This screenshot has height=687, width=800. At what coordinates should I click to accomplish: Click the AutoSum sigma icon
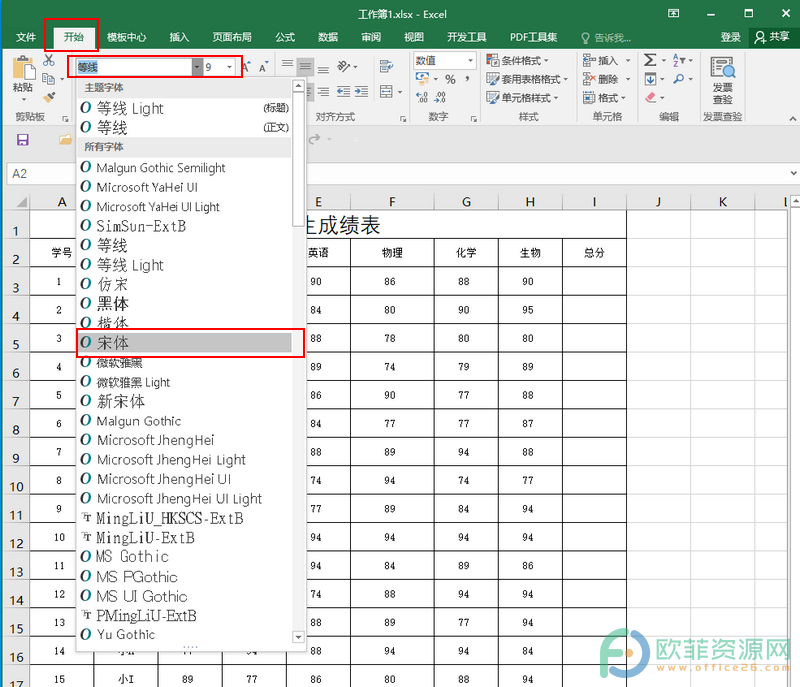[650, 60]
